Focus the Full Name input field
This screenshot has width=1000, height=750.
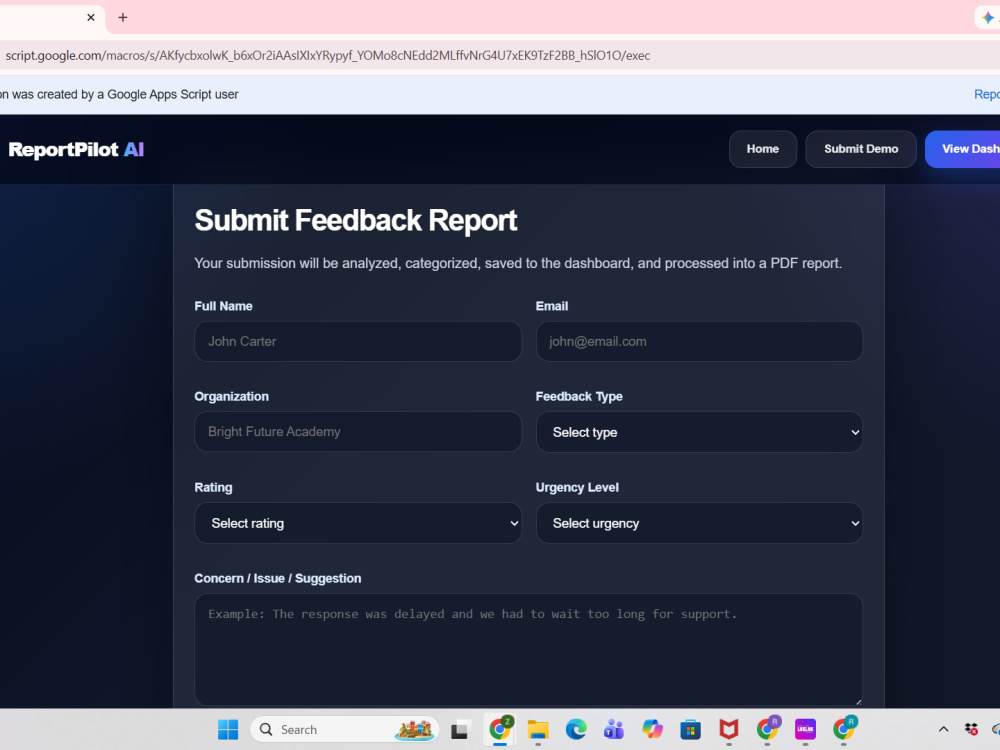click(358, 341)
